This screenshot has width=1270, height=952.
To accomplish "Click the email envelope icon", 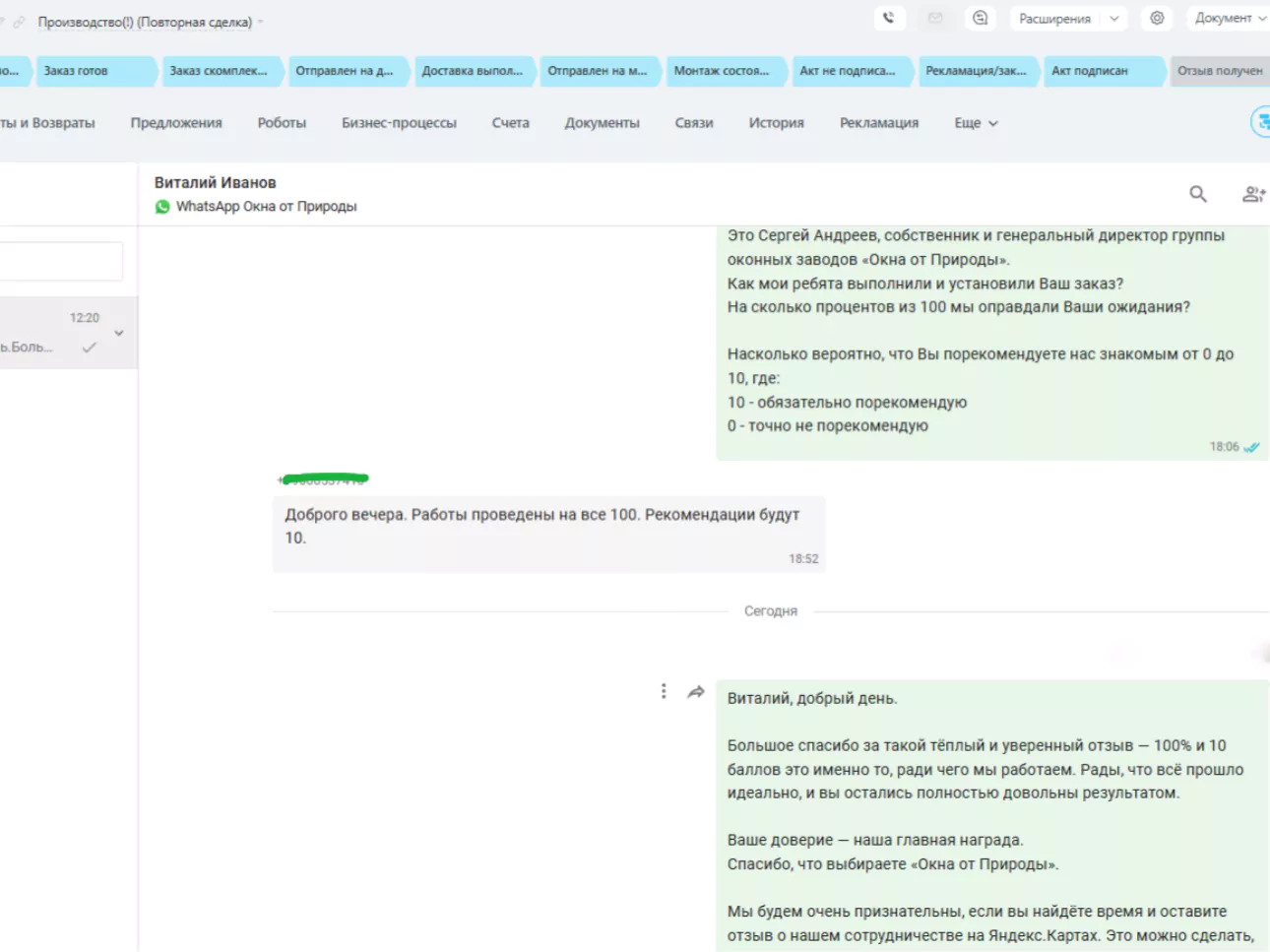I will point(935,18).
